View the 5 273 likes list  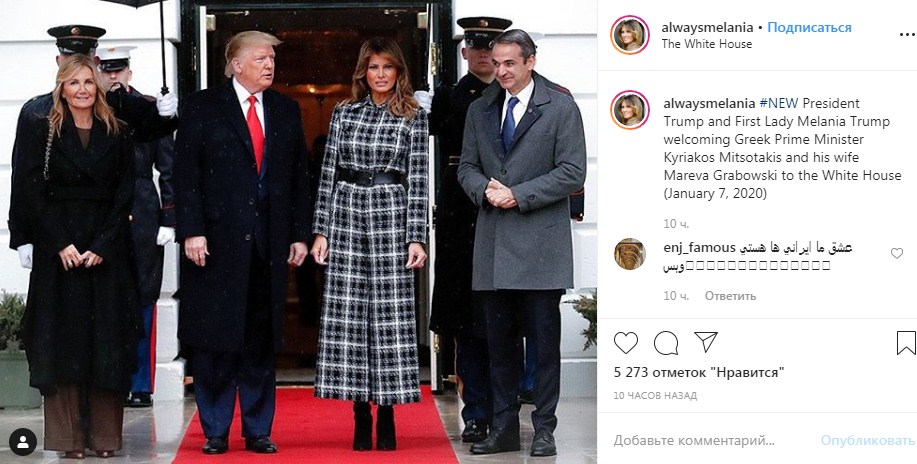pos(699,372)
